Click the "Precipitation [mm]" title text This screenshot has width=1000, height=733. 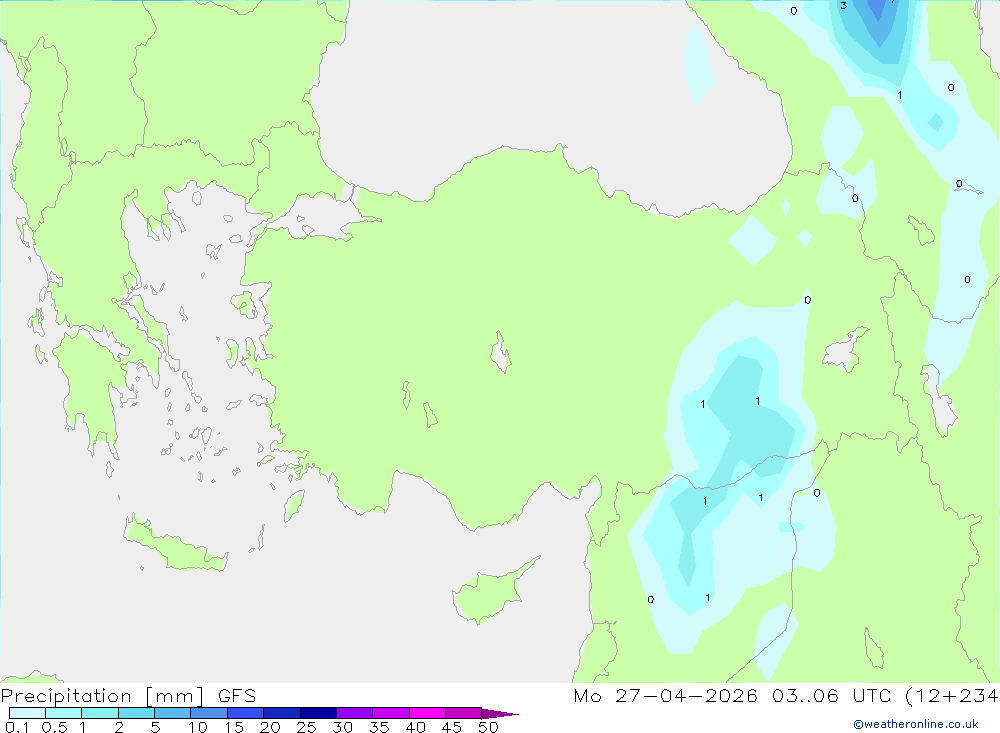pos(103,696)
